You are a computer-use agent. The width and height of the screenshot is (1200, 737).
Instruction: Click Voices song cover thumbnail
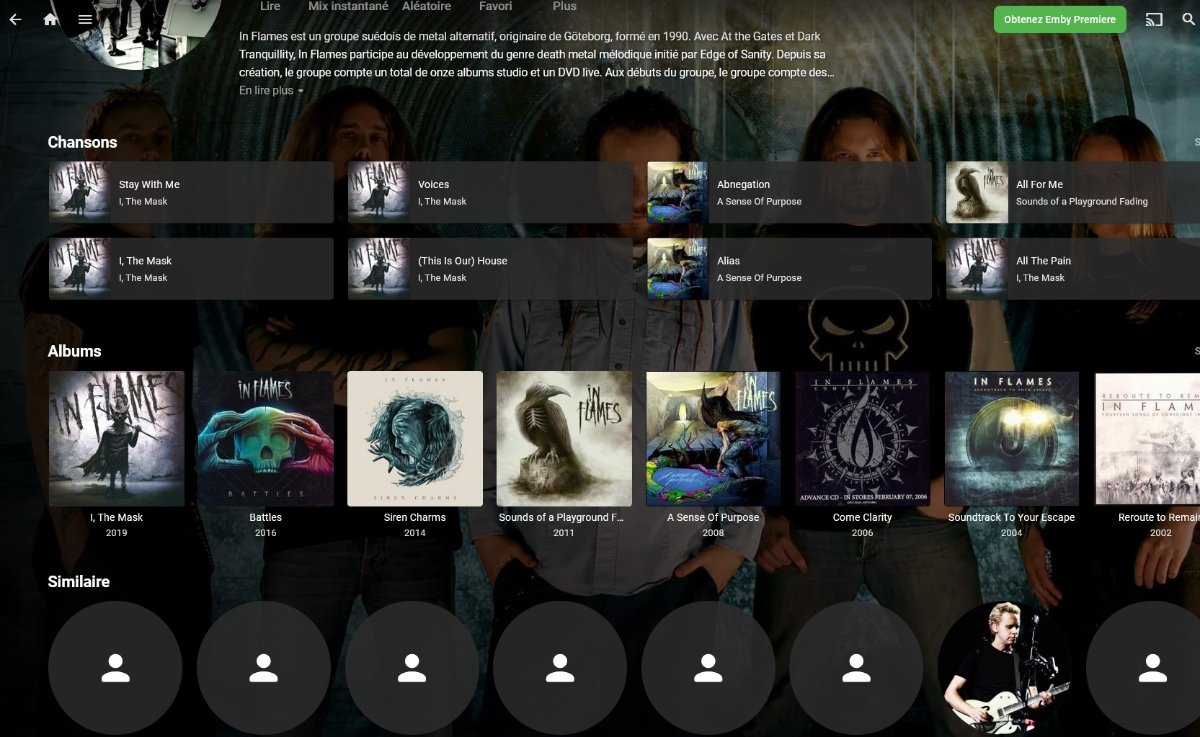click(378, 192)
